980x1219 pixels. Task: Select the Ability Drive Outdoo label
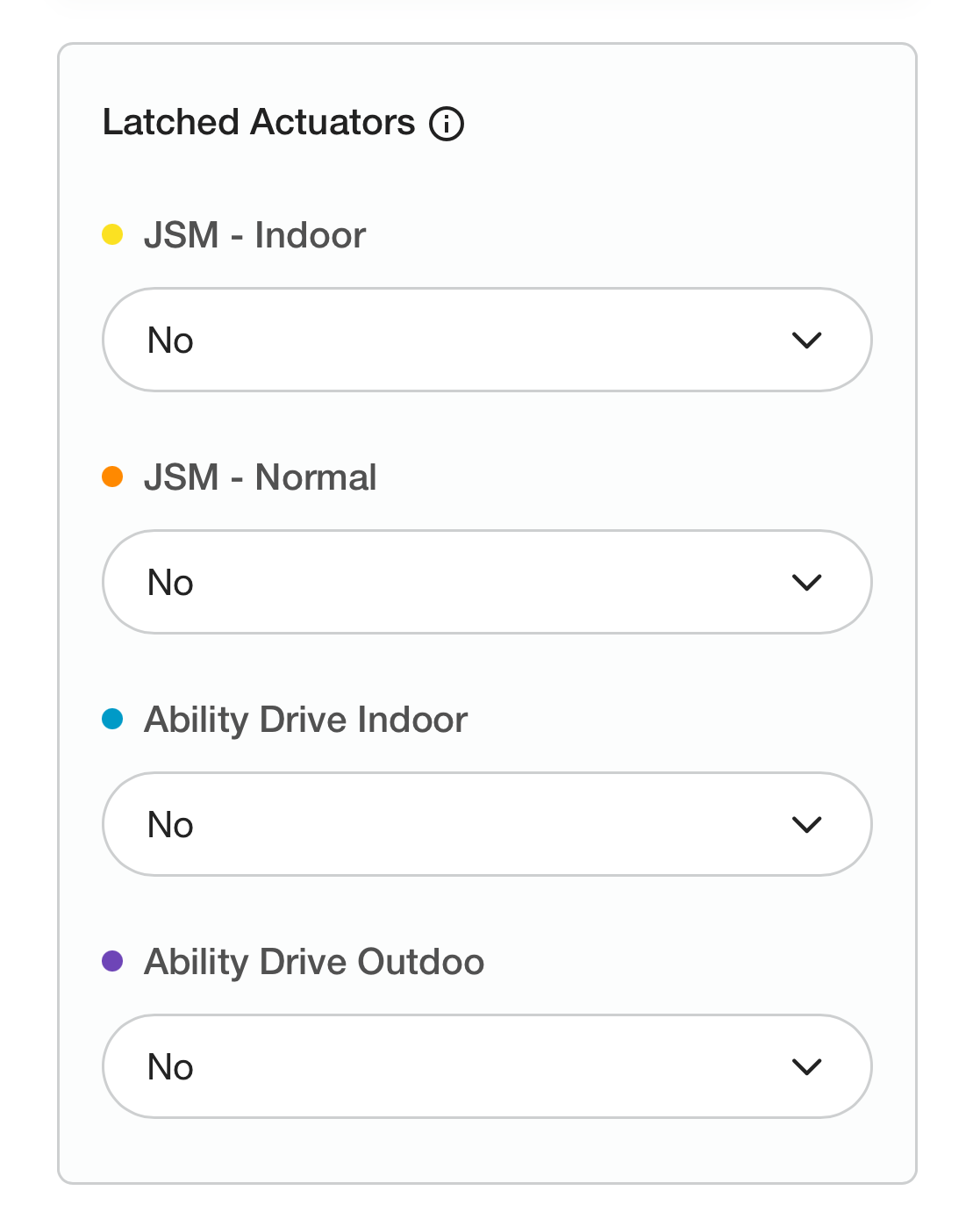coord(314,962)
